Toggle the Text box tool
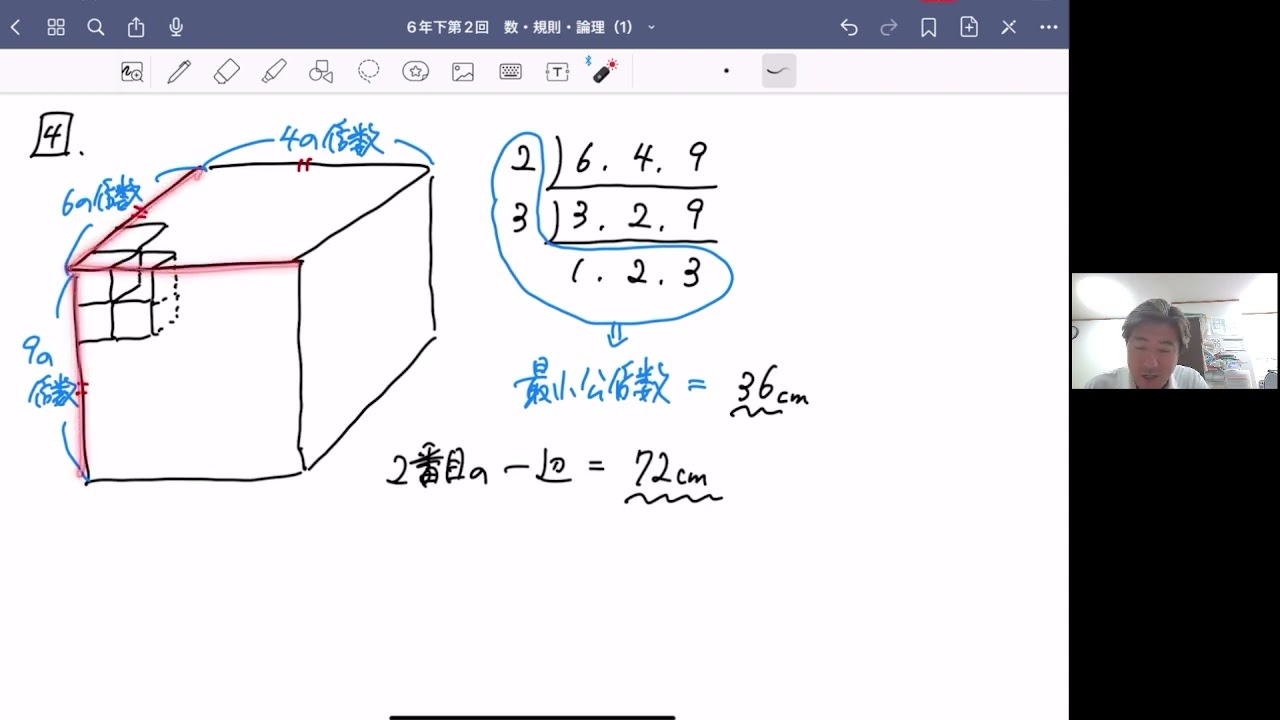This screenshot has height=720, width=1280. coord(557,71)
